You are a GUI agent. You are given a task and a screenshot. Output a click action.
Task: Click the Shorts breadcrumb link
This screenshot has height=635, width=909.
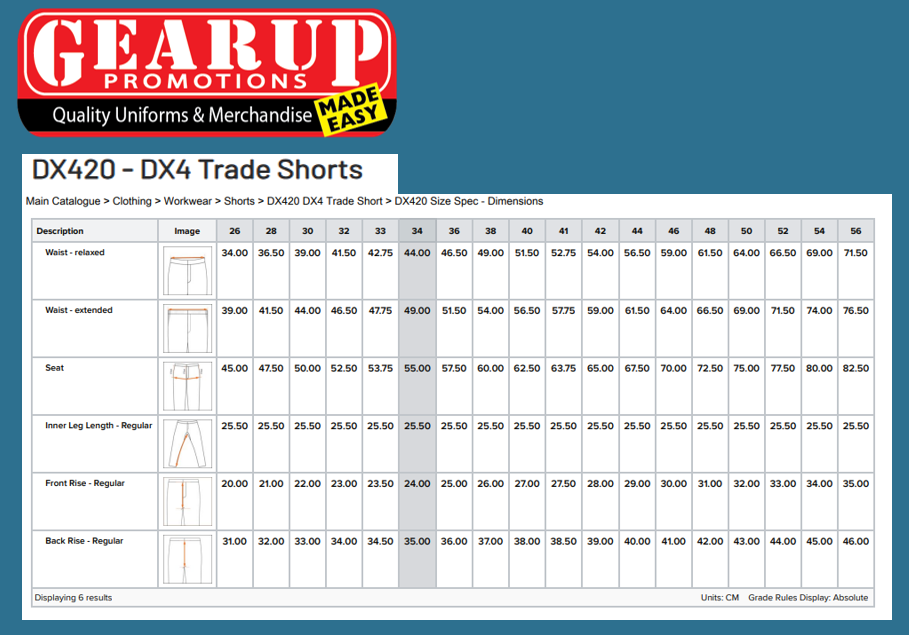click(239, 201)
